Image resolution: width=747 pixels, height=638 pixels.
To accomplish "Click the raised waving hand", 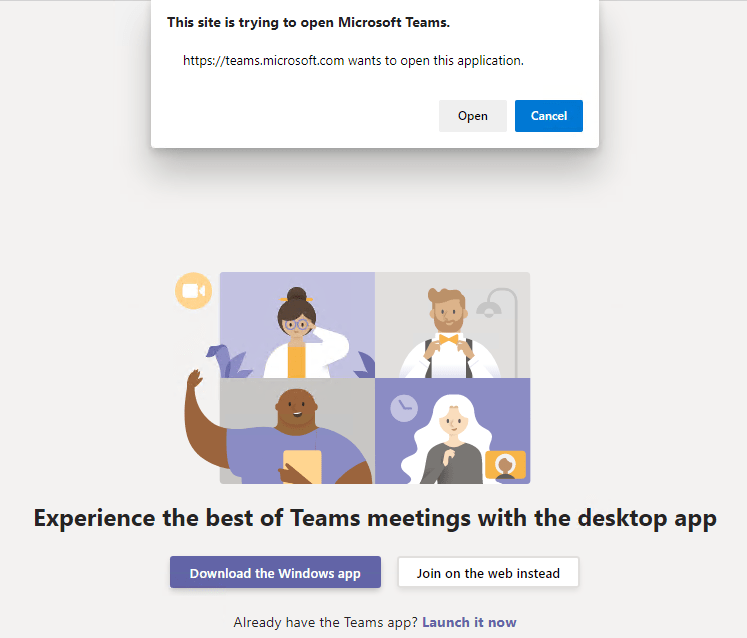I will [195, 383].
